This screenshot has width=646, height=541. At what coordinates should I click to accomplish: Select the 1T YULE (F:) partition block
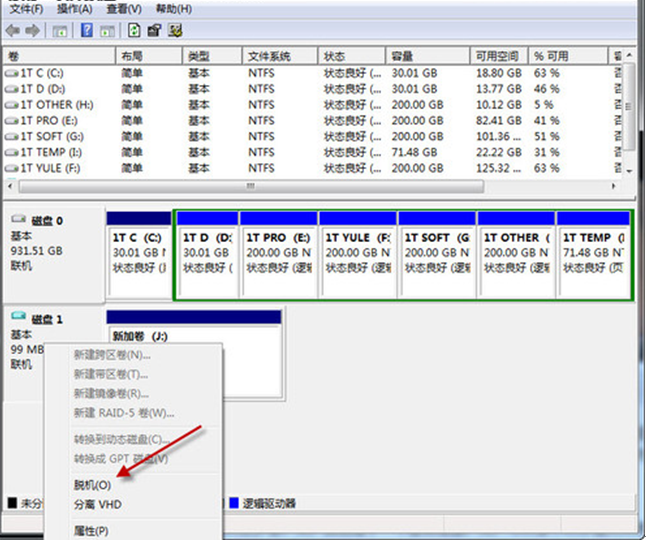pos(357,255)
